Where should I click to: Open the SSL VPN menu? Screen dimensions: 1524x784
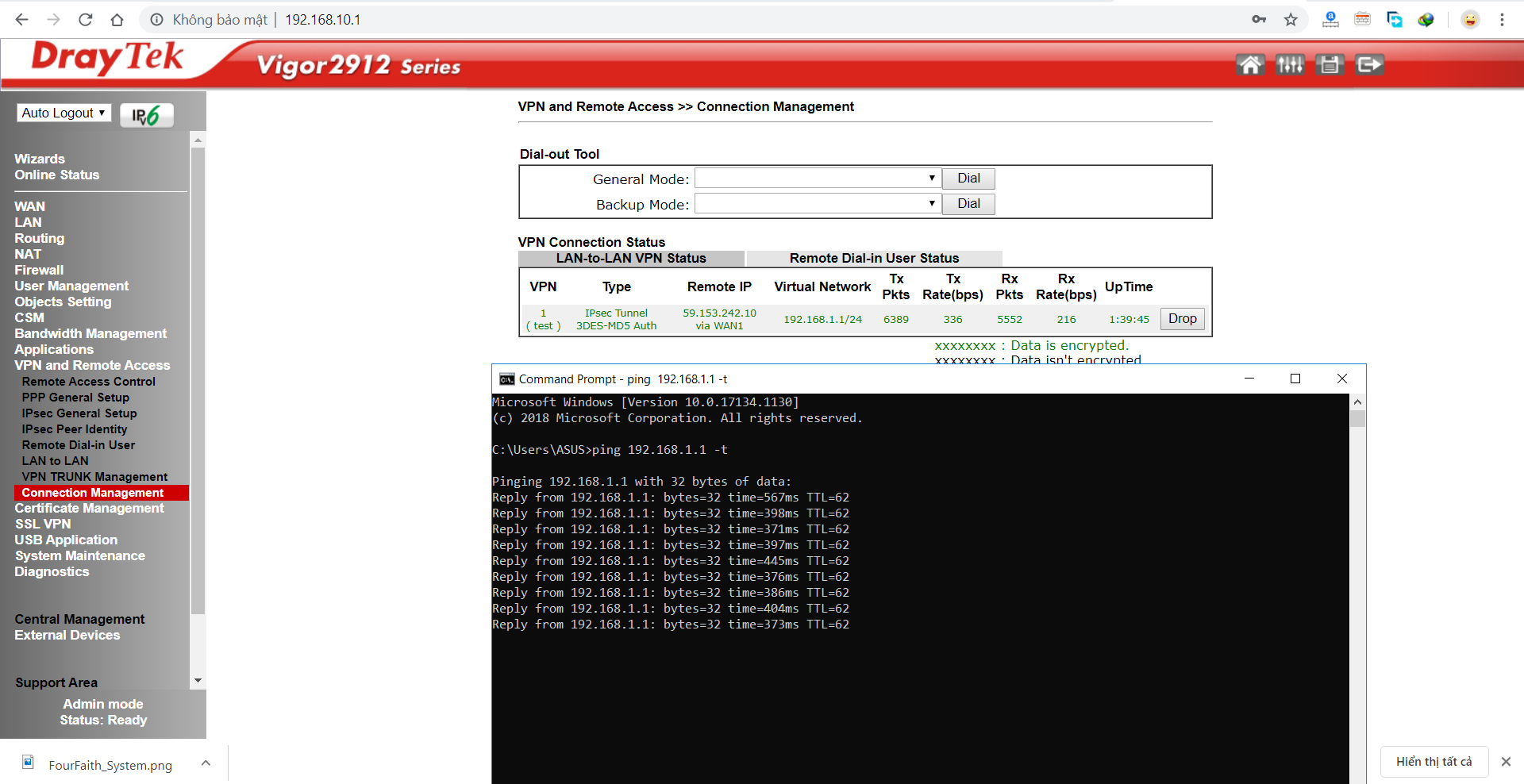tap(43, 524)
